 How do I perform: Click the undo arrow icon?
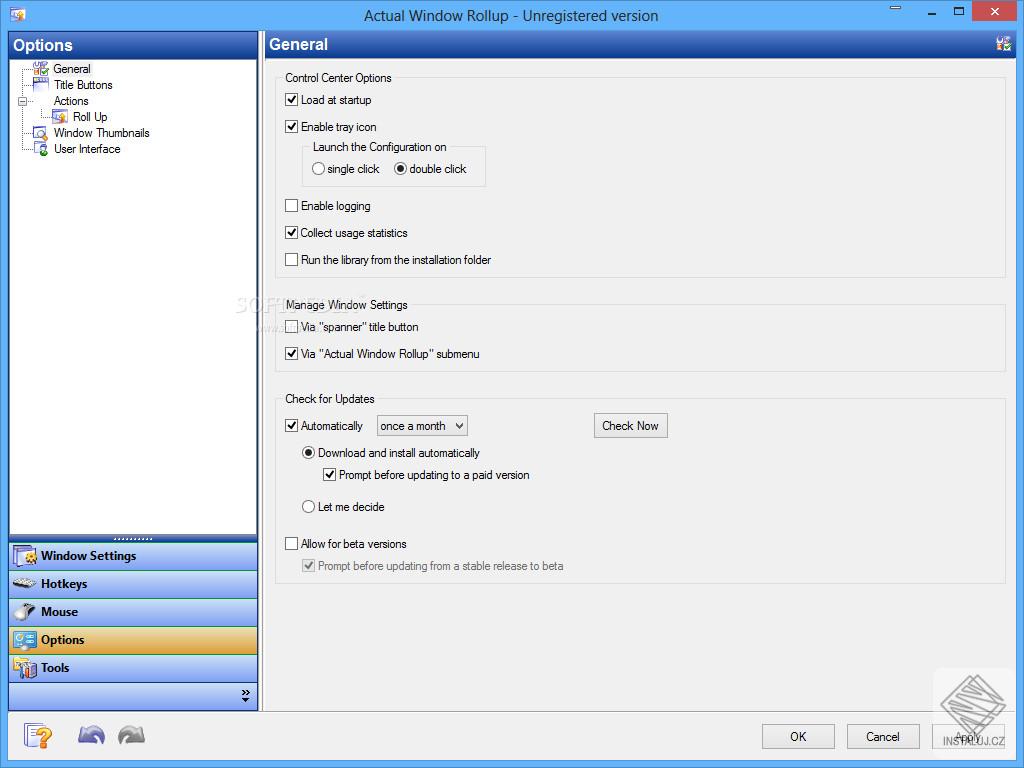[91, 735]
